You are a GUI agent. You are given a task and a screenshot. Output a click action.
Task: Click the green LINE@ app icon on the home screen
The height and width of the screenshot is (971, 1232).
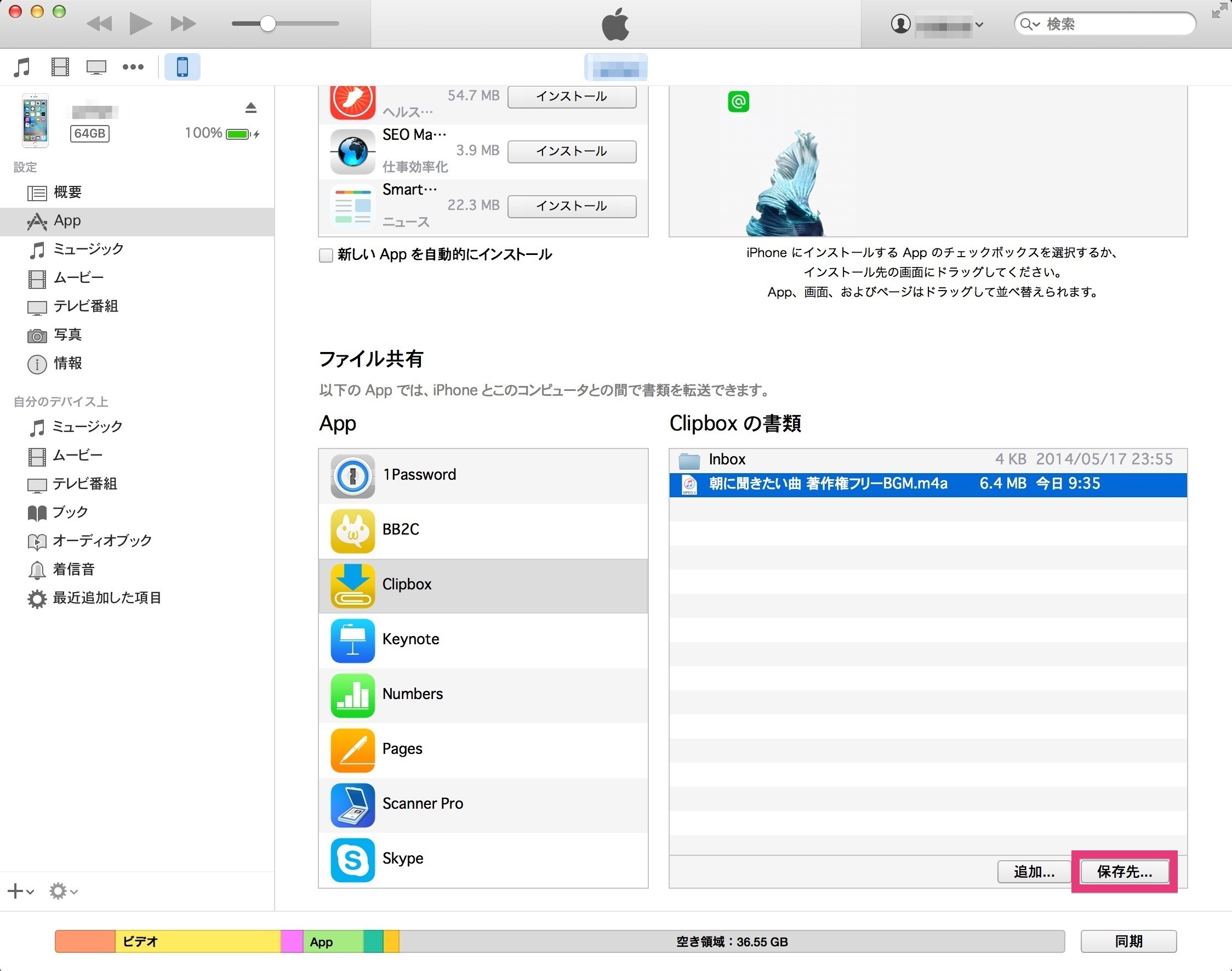pos(738,102)
